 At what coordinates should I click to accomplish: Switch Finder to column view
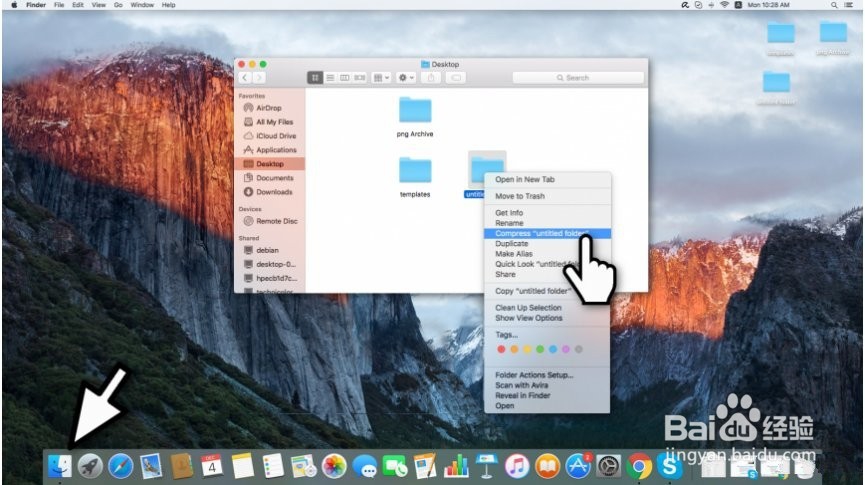(345, 78)
